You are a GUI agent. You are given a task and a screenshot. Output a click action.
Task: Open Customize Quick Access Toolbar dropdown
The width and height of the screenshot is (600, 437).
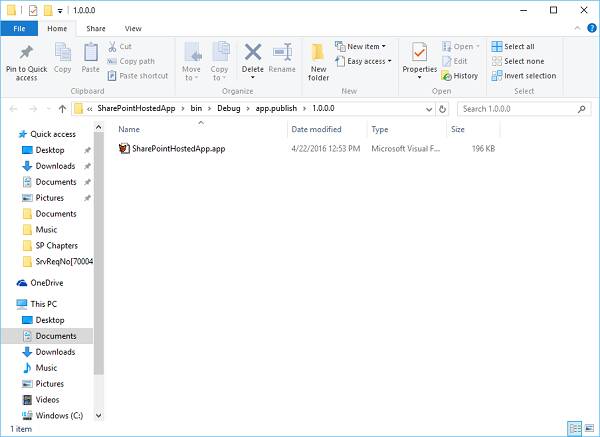(x=60, y=11)
